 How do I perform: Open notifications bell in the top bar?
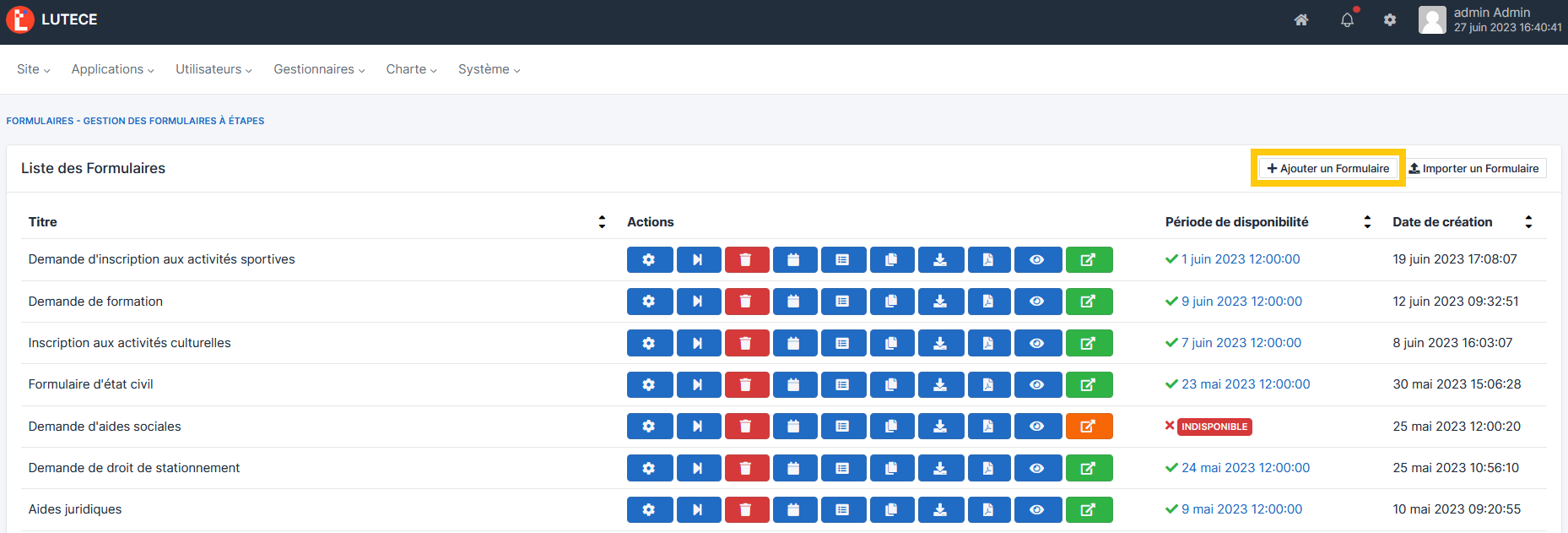pos(1347,20)
